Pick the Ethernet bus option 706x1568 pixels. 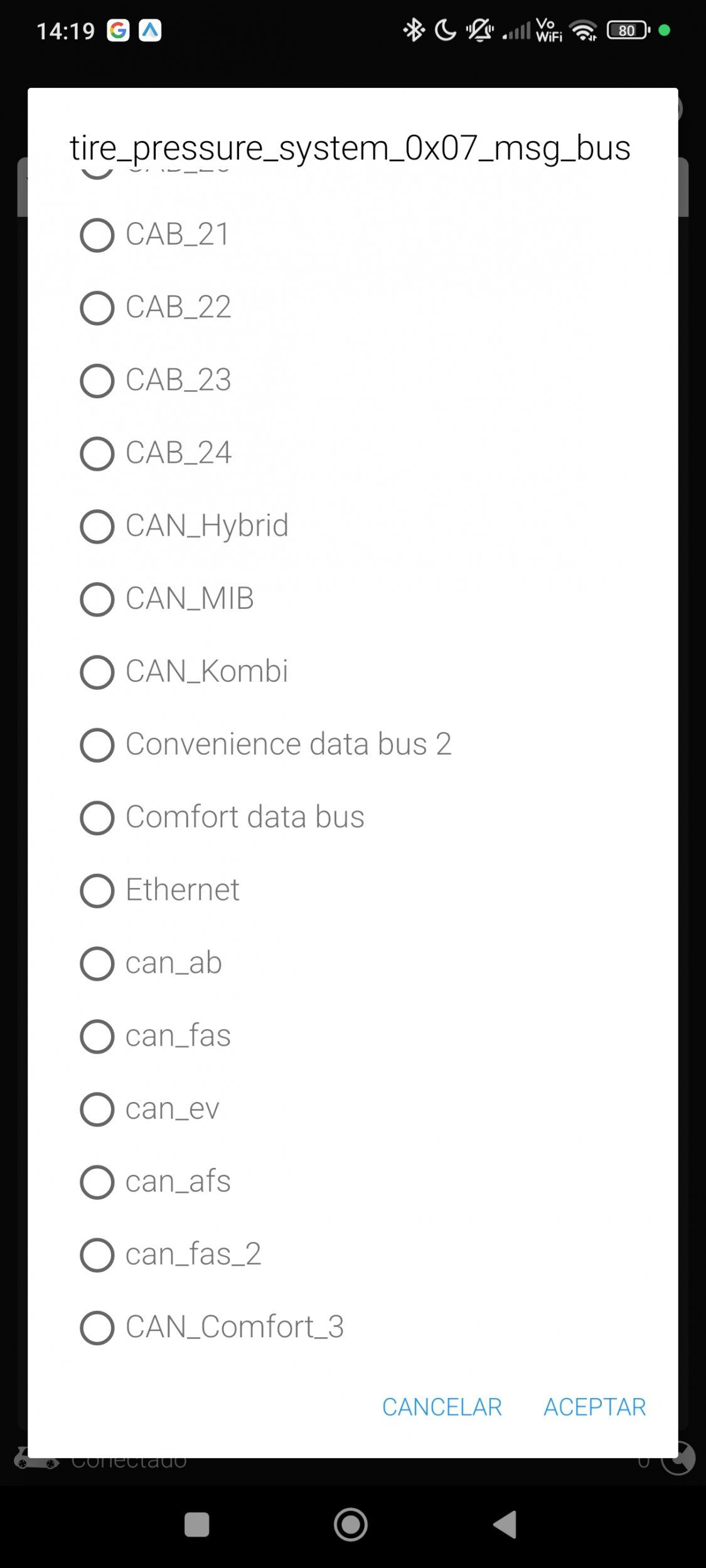[x=97, y=890]
